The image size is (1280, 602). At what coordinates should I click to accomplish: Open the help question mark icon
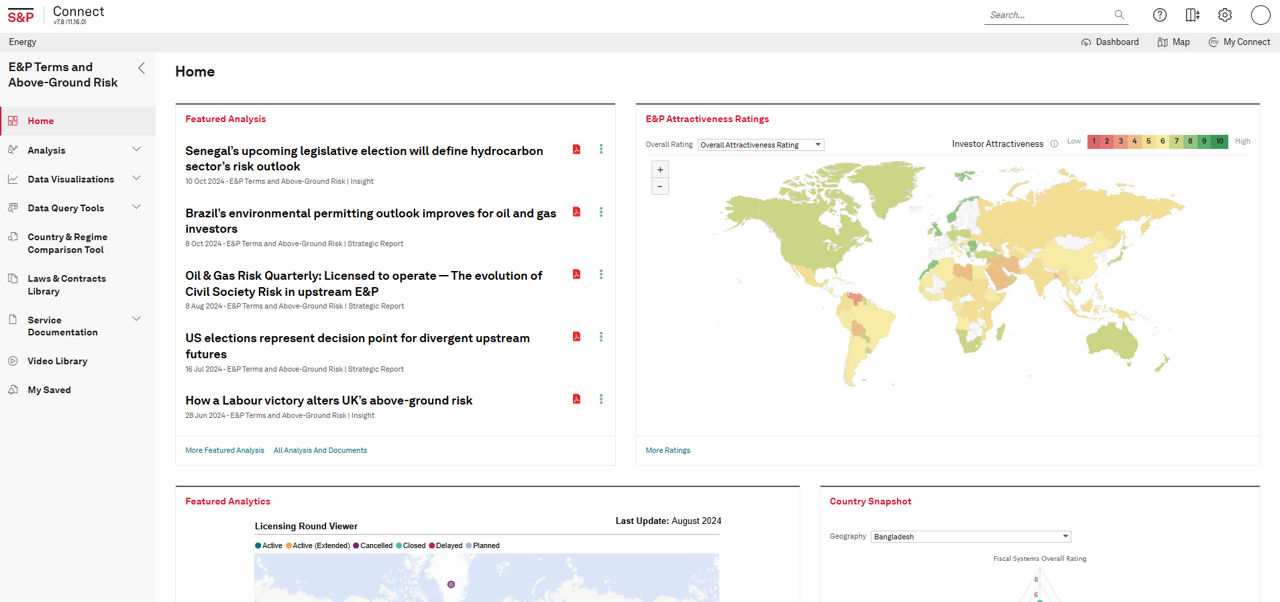pyautogui.click(x=1160, y=15)
